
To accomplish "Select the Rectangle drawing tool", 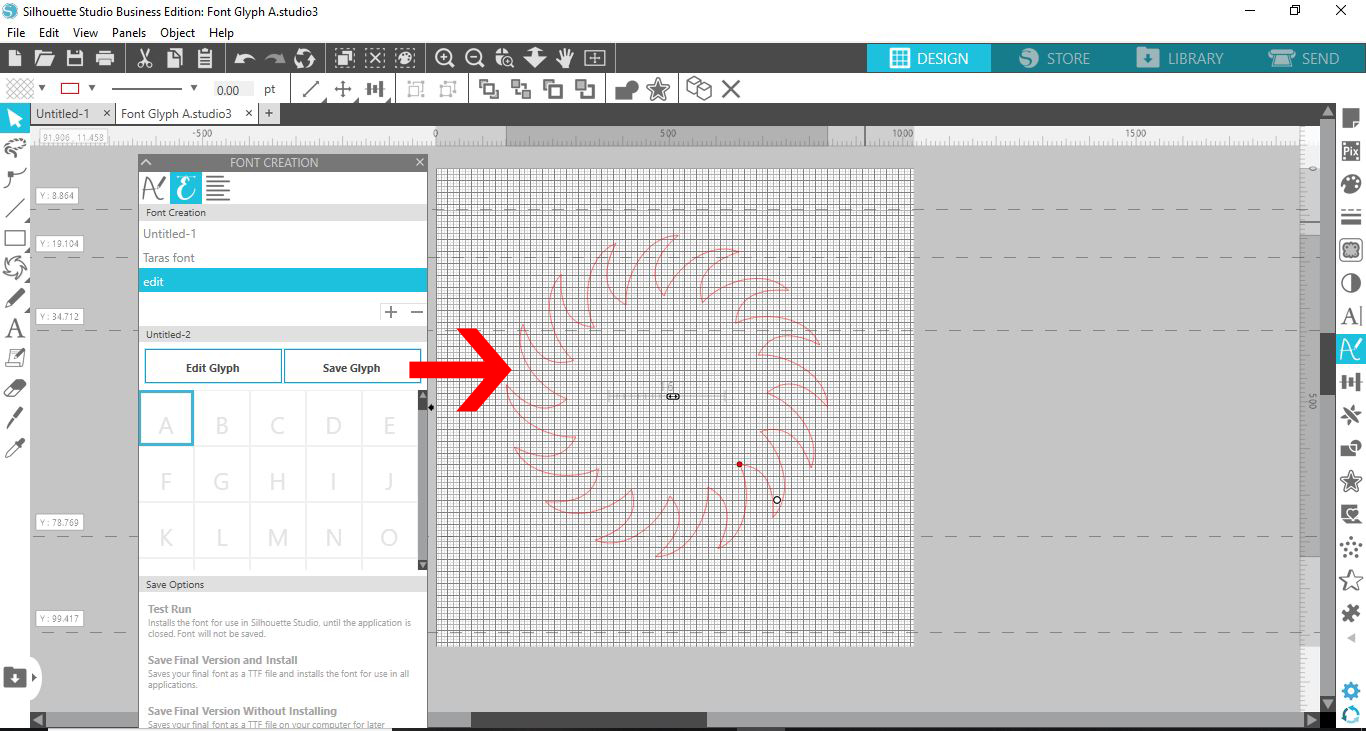I will point(15,238).
